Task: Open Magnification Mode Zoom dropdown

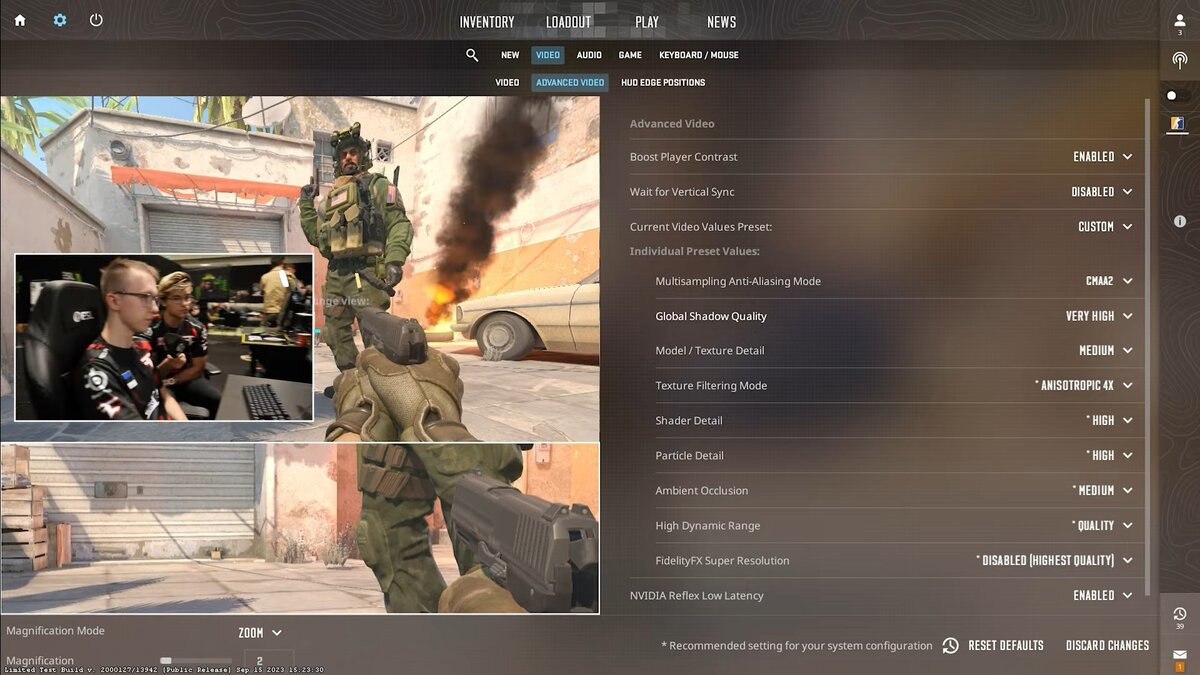Action: coord(260,633)
